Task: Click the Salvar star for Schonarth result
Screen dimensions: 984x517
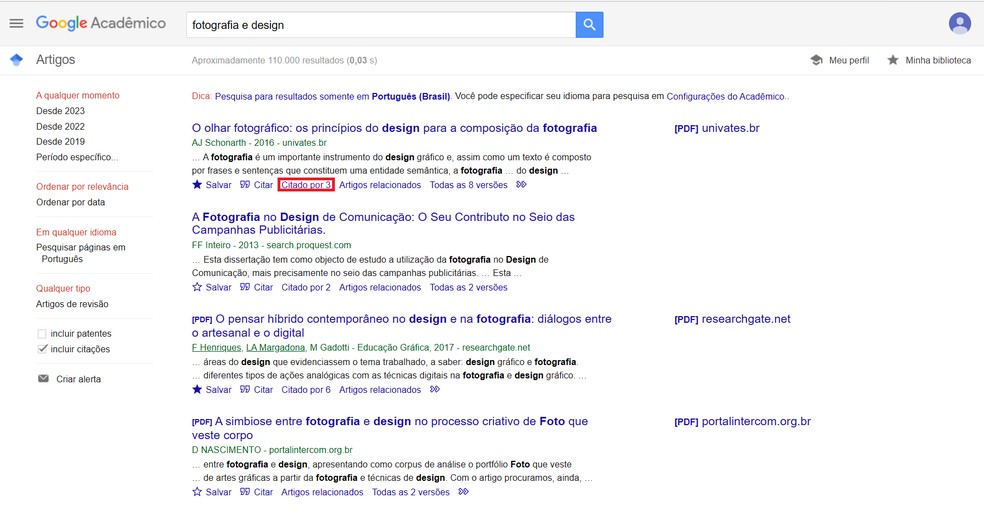Action: point(197,184)
